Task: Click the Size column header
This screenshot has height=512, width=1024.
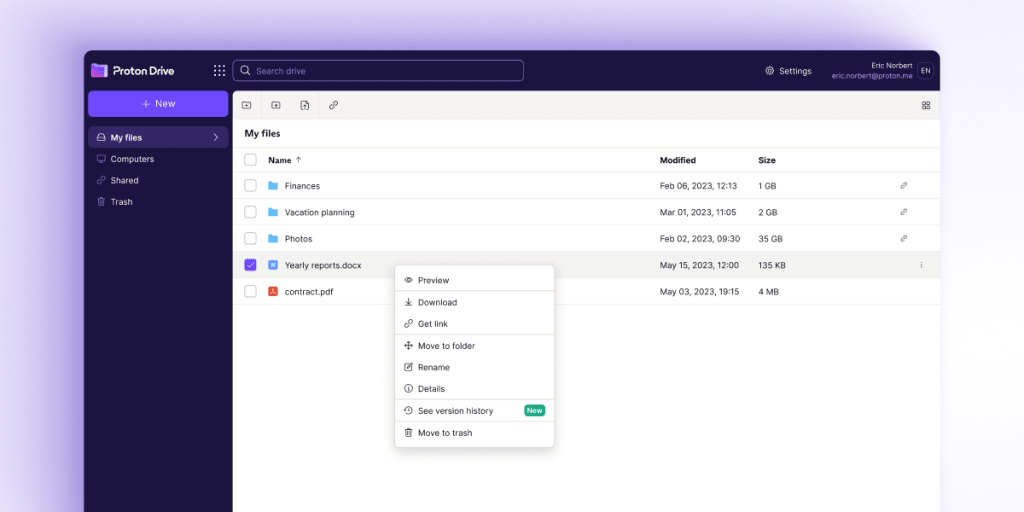Action: [767, 160]
